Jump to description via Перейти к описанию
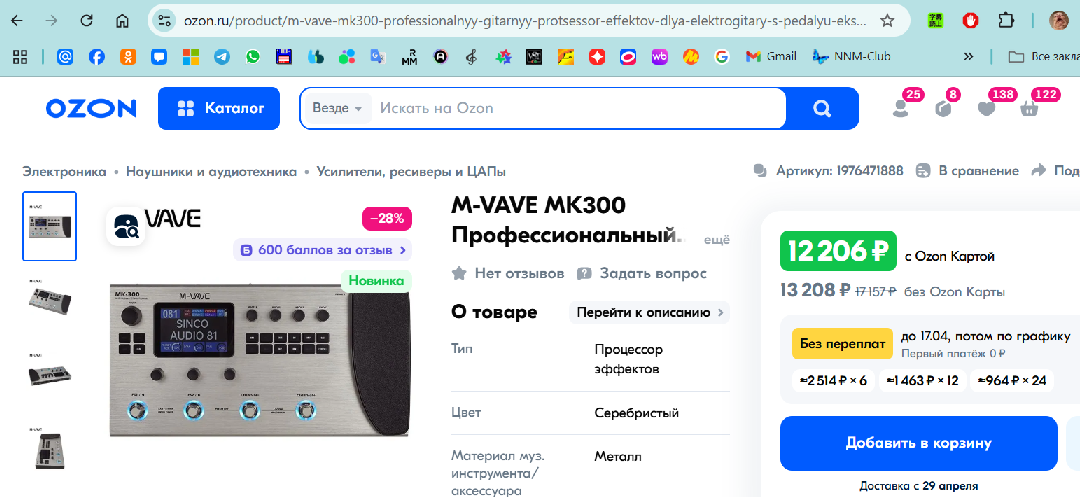1080x497 pixels. (x=649, y=313)
